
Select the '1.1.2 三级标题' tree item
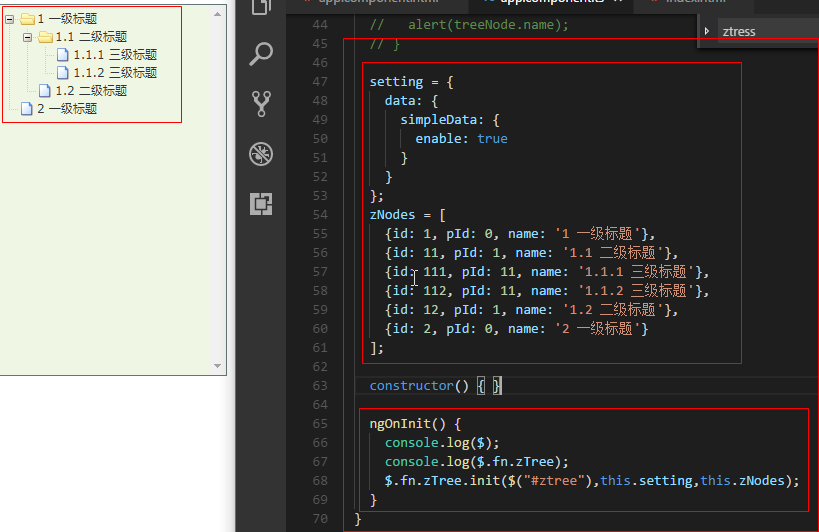coord(114,73)
